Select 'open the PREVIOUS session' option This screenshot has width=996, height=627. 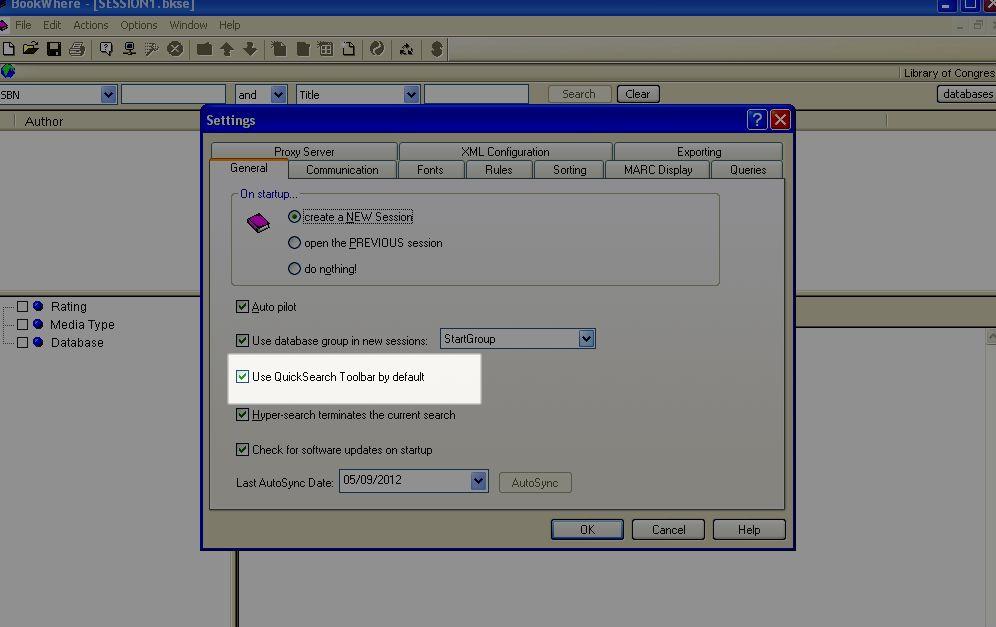294,243
